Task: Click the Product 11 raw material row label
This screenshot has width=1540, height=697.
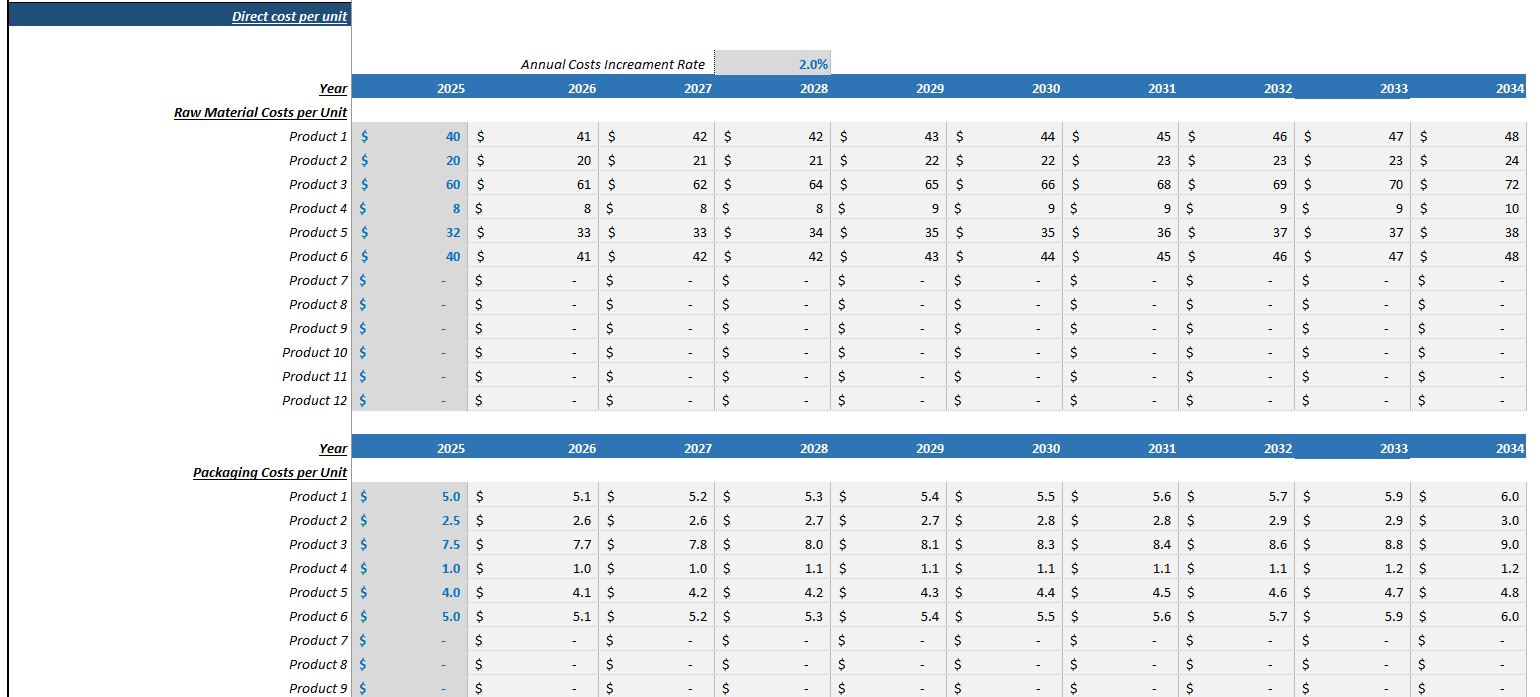Action: (315, 376)
